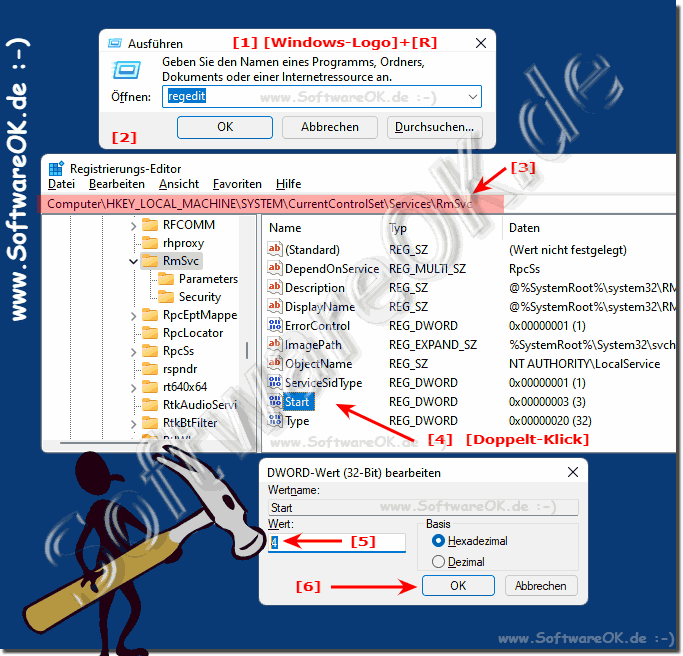The image size is (683, 656).
Task: Open the Ansicht menu
Action: [179, 184]
